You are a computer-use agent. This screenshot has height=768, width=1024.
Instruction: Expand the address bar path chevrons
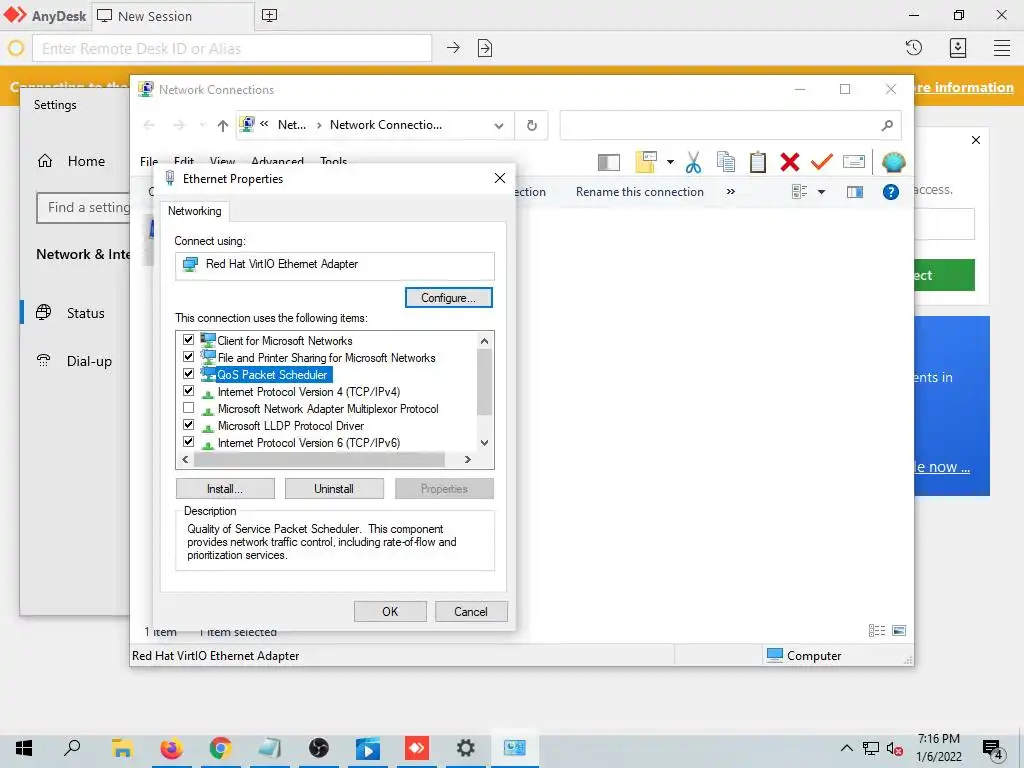(x=264, y=124)
